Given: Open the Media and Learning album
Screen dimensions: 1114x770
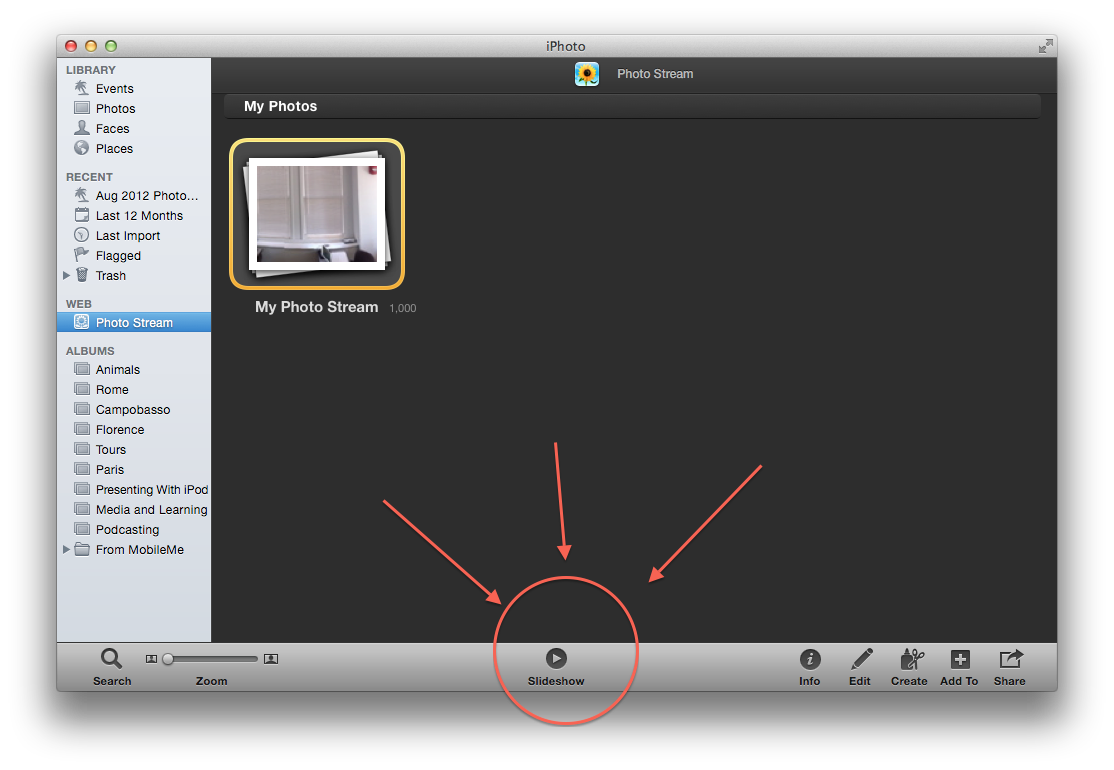Looking at the screenshot, I should click(134, 509).
